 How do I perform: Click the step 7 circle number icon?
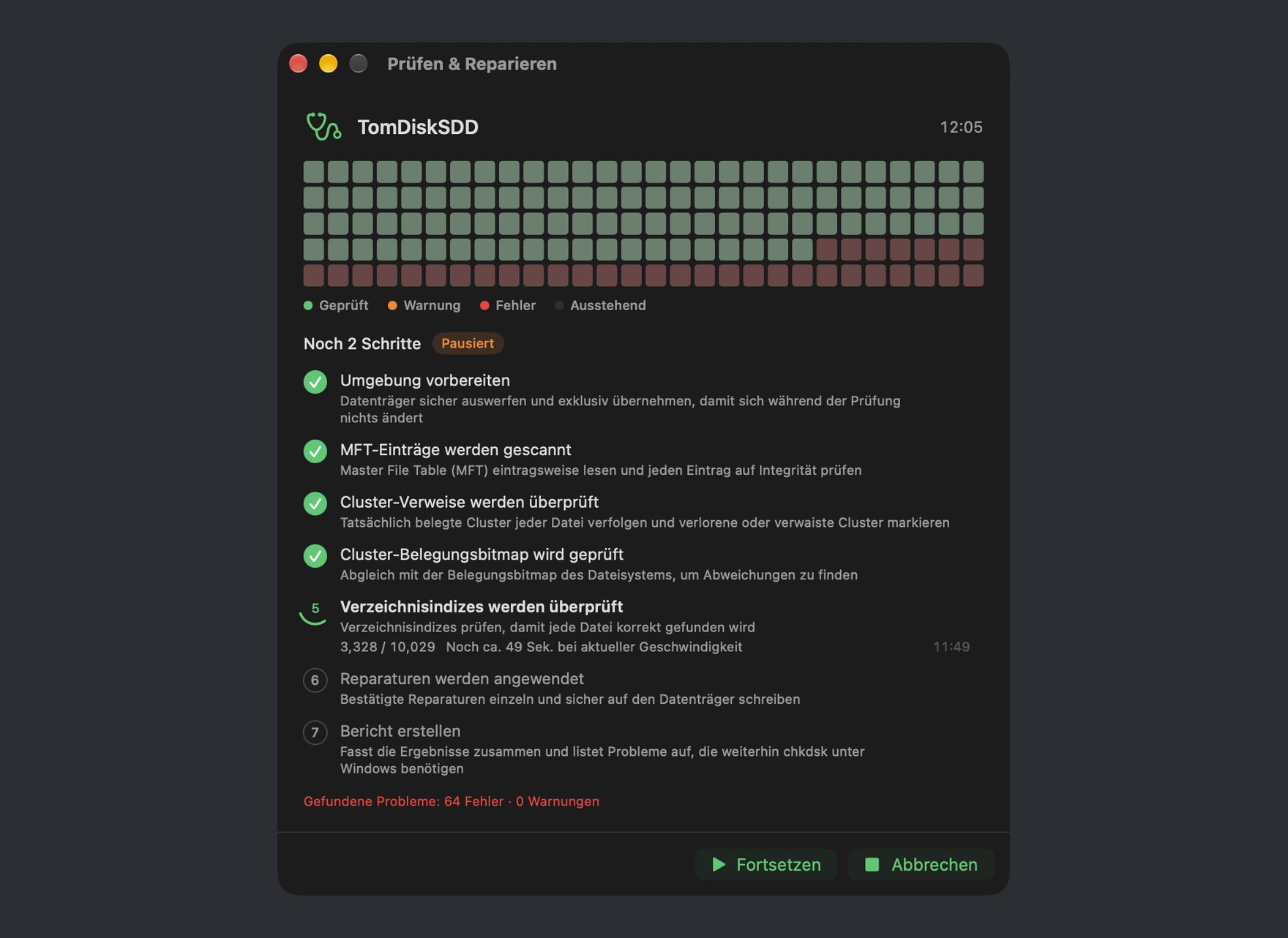pos(315,732)
